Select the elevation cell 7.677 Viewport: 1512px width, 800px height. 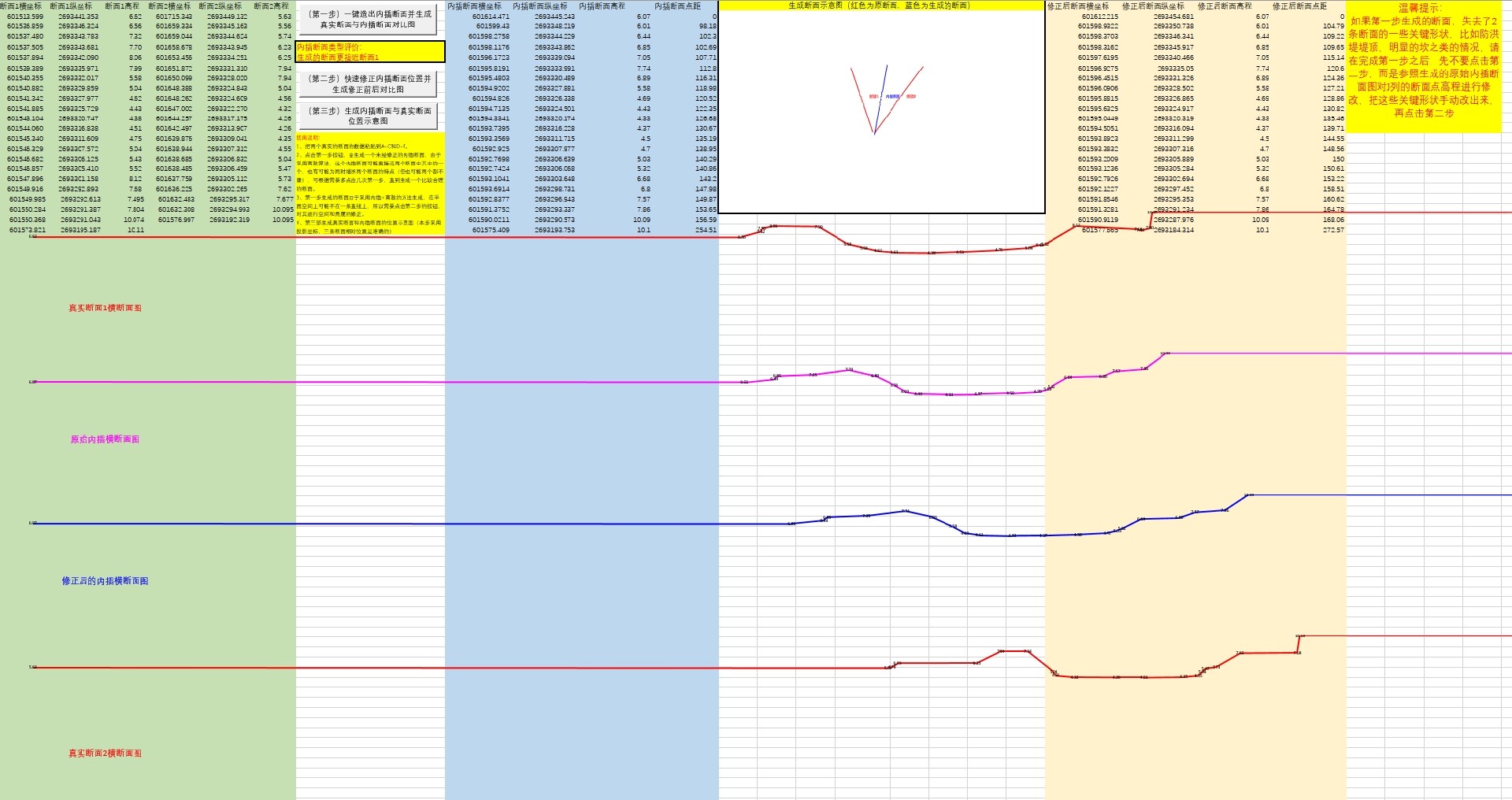(284, 199)
